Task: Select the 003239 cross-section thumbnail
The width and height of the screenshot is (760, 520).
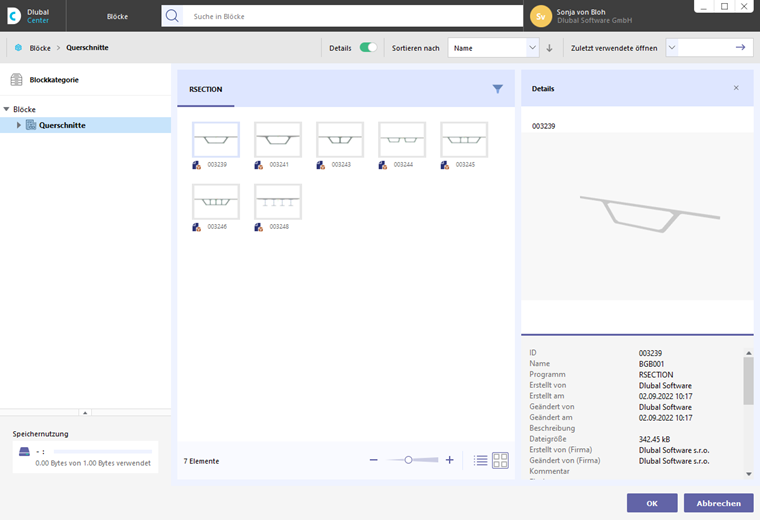Action: [216, 140]
